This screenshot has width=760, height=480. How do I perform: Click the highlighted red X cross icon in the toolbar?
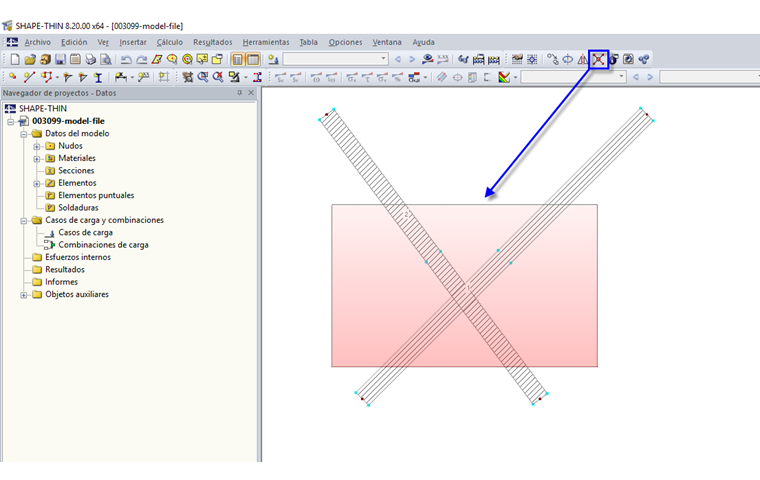pos(598,59)
